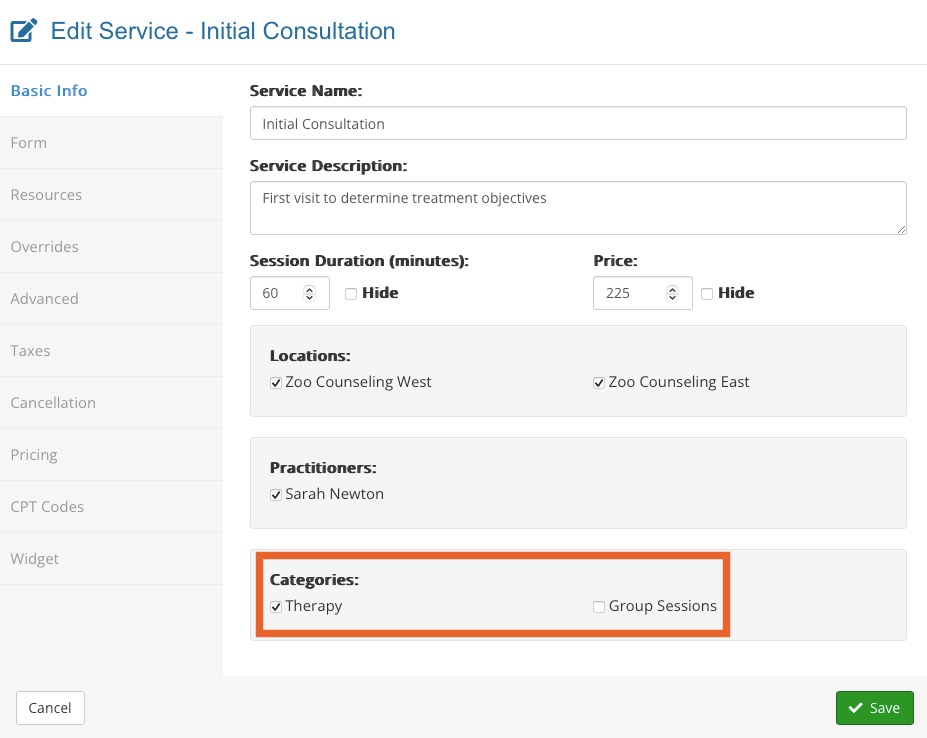Click the Service Description text area

[x=578, y=208]
